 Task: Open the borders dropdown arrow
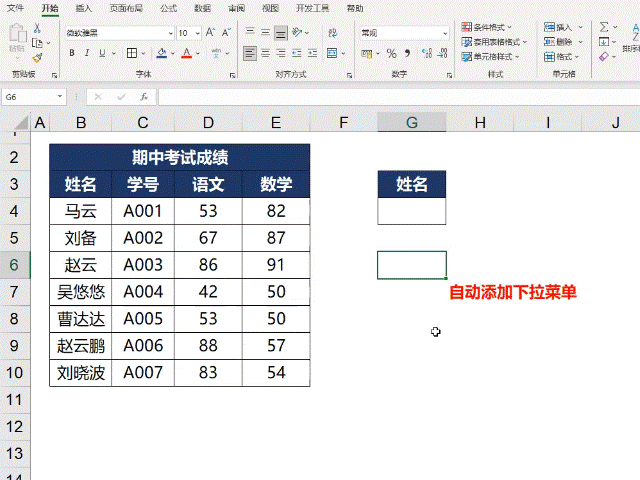click(x=143, y=53)
